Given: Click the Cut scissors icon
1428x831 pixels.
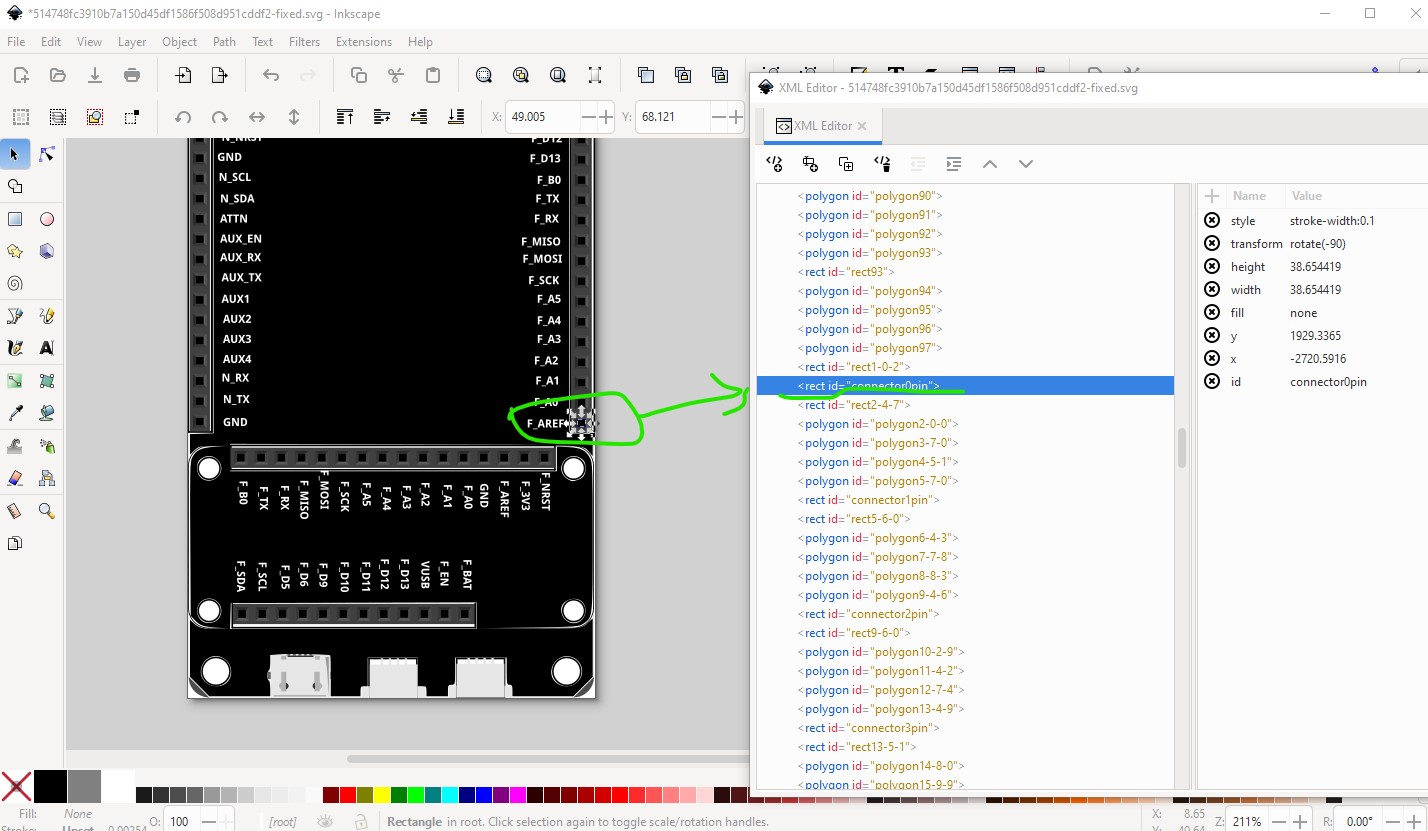Looking at the screenshot, I should (x=396, y=75).
